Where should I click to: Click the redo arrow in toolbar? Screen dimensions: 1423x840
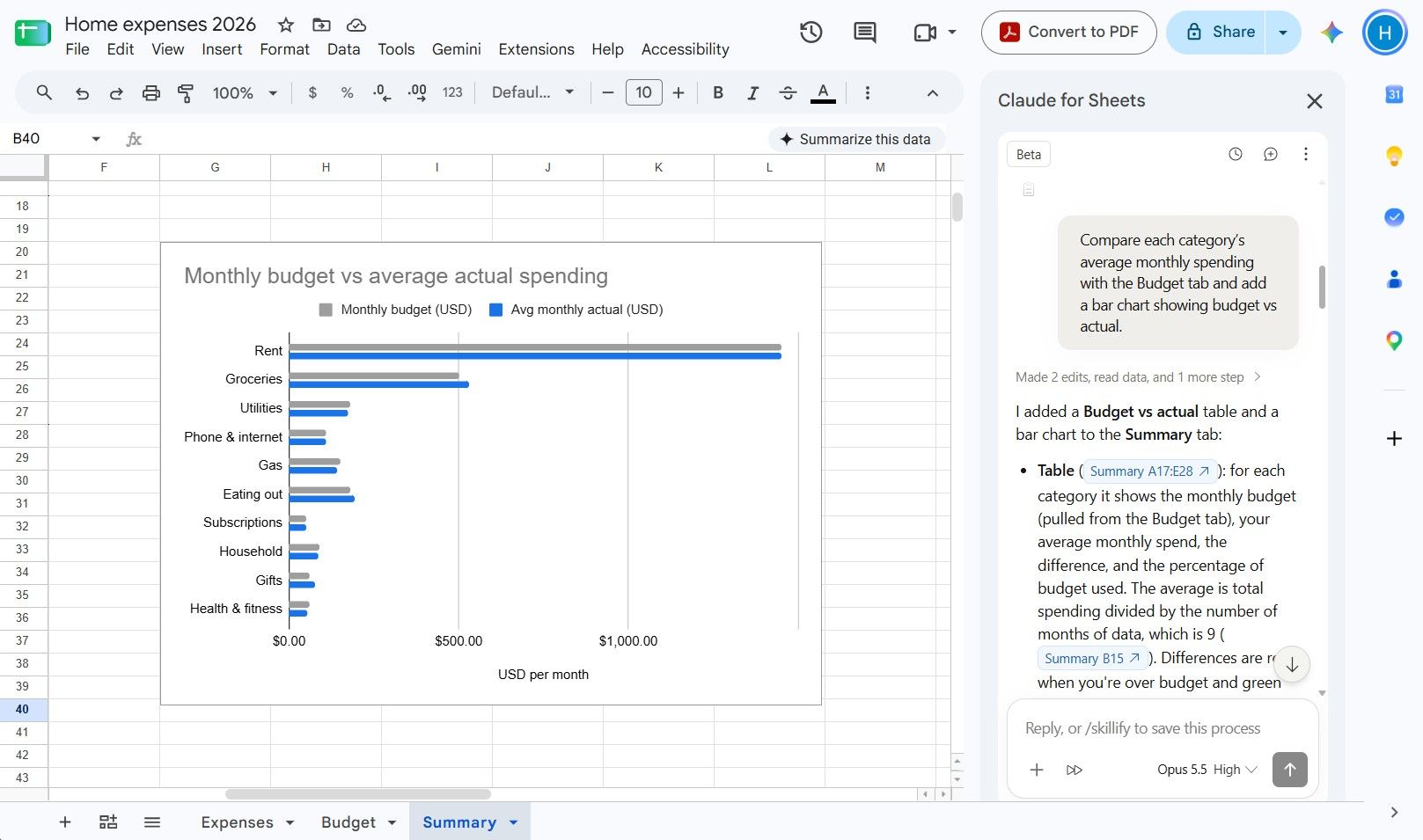pos(116,93)
